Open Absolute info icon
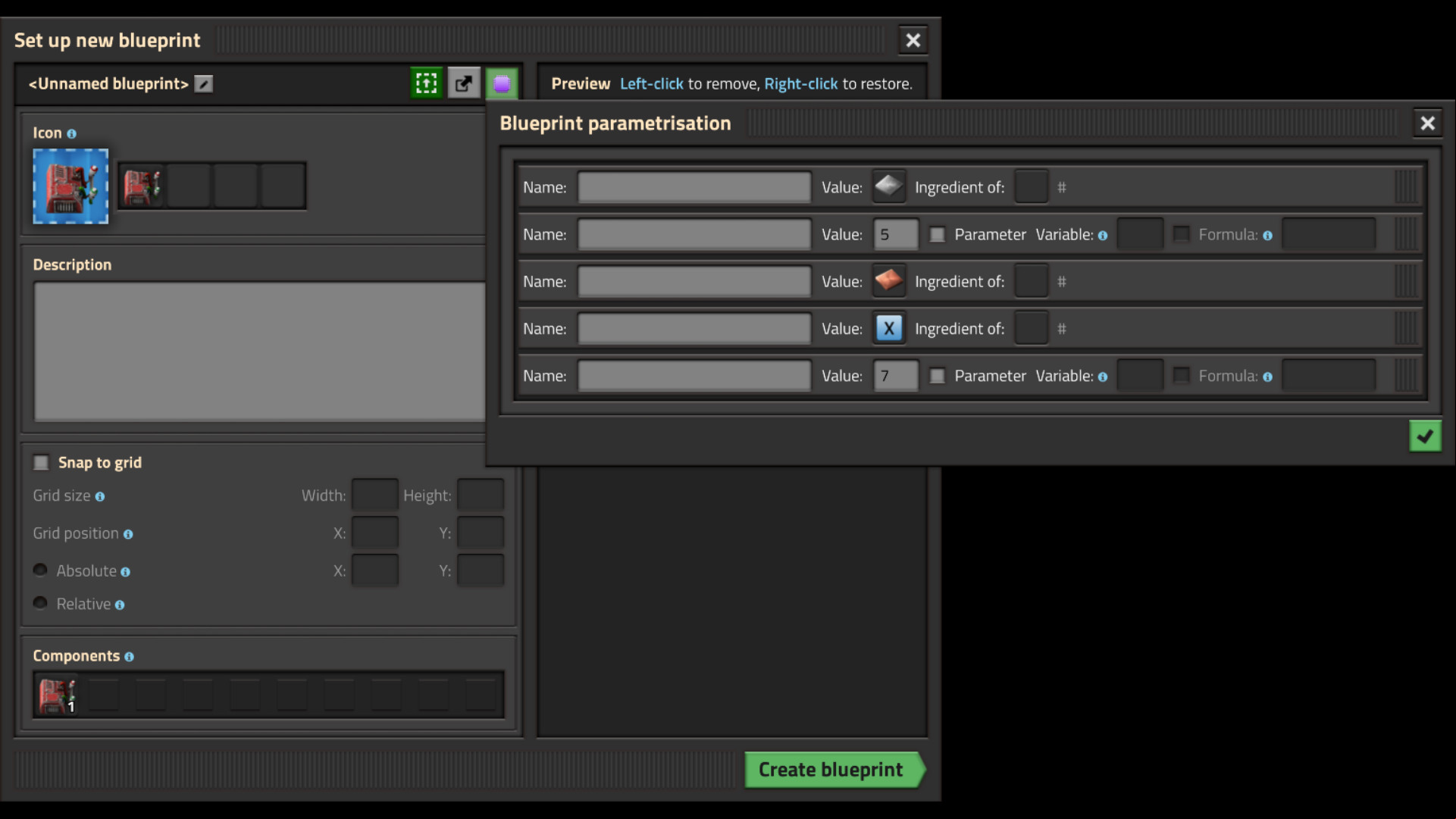The height and width of the screenshot is (819, 1456). (125, 573)
